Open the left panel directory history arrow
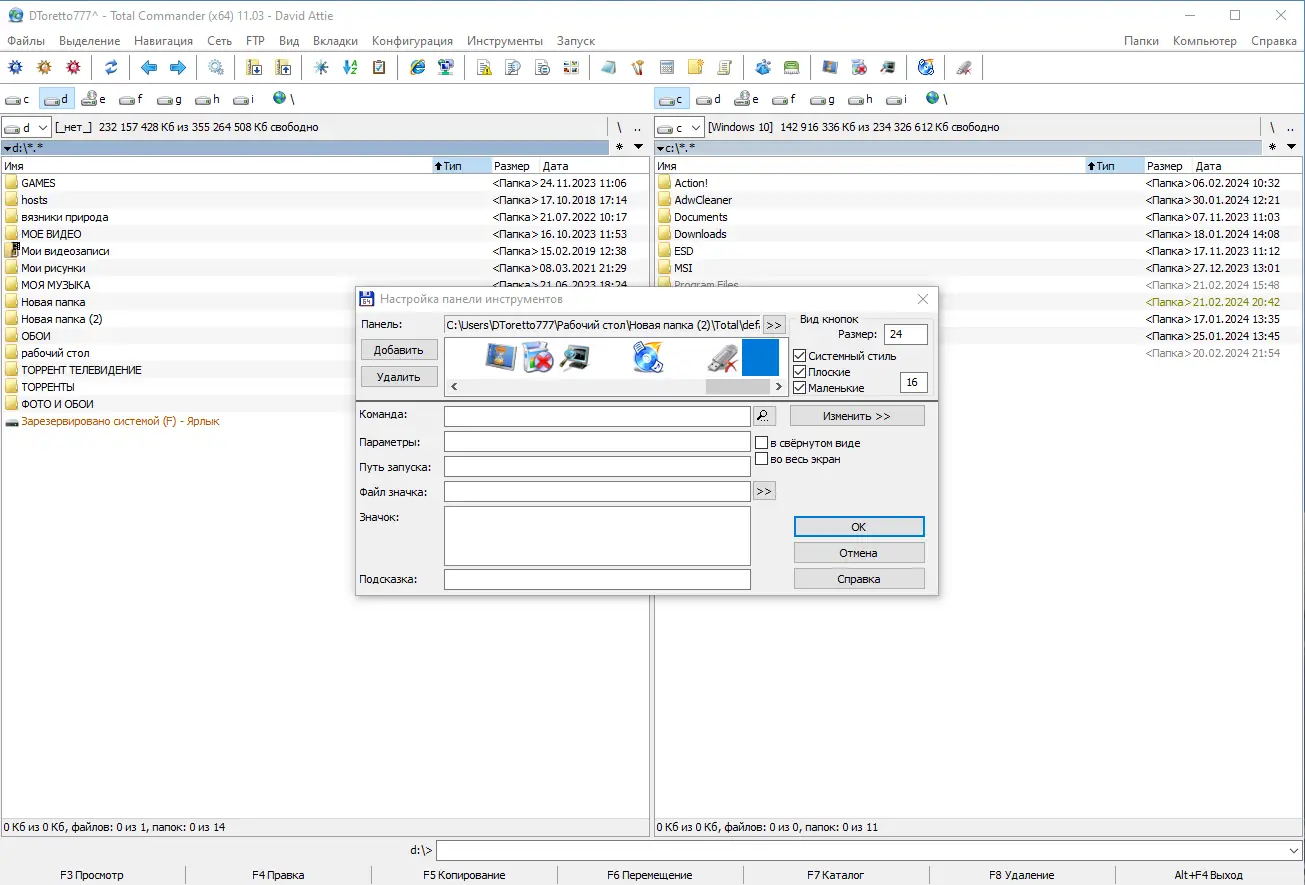 [638, 147]
